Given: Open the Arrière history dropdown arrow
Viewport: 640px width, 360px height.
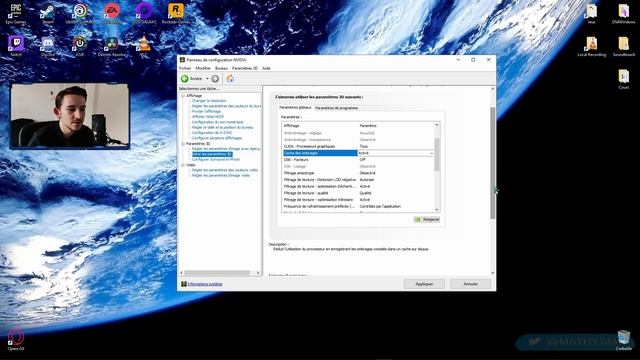Looking at the screenshot, I should pos(207,78).
